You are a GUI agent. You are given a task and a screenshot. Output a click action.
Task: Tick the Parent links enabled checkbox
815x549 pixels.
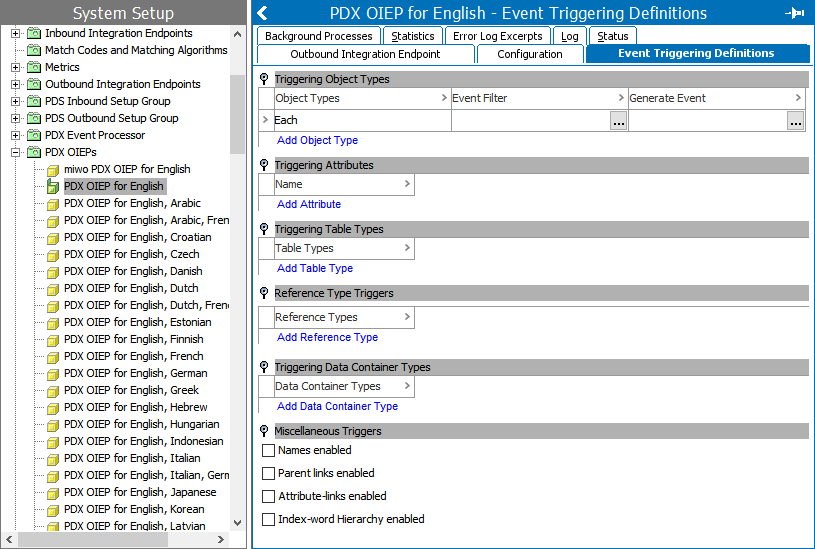click(268, 473)
